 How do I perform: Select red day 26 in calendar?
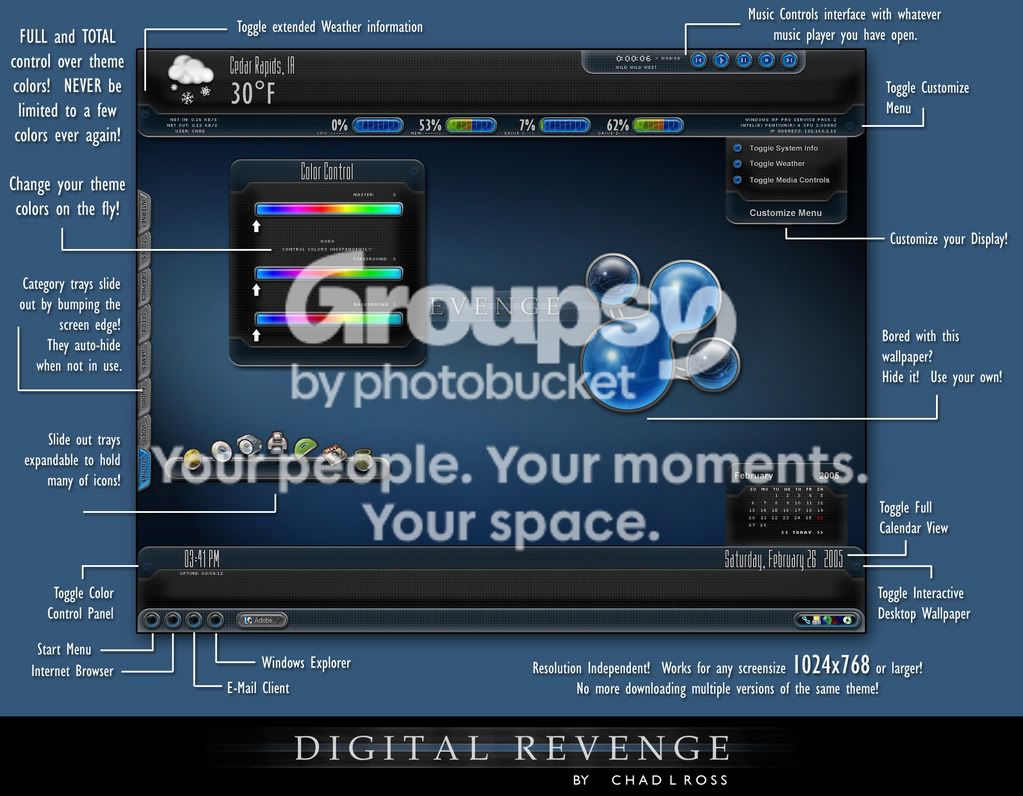819,517
